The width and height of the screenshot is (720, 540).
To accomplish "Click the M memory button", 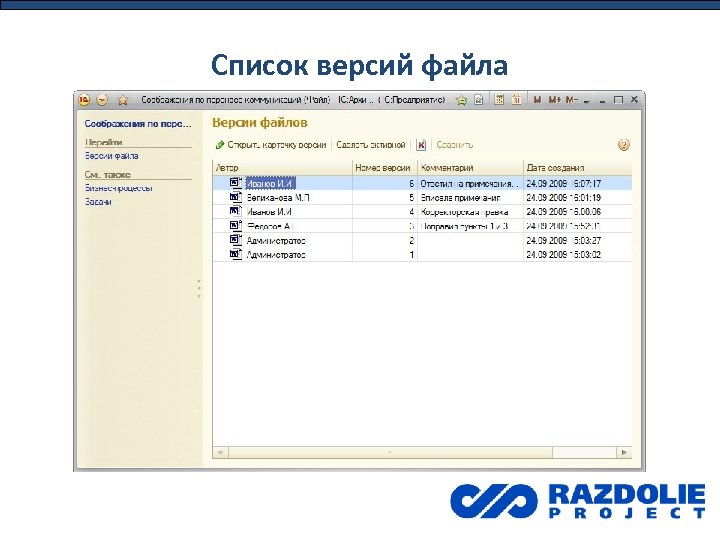I will (x=537, y=100).
